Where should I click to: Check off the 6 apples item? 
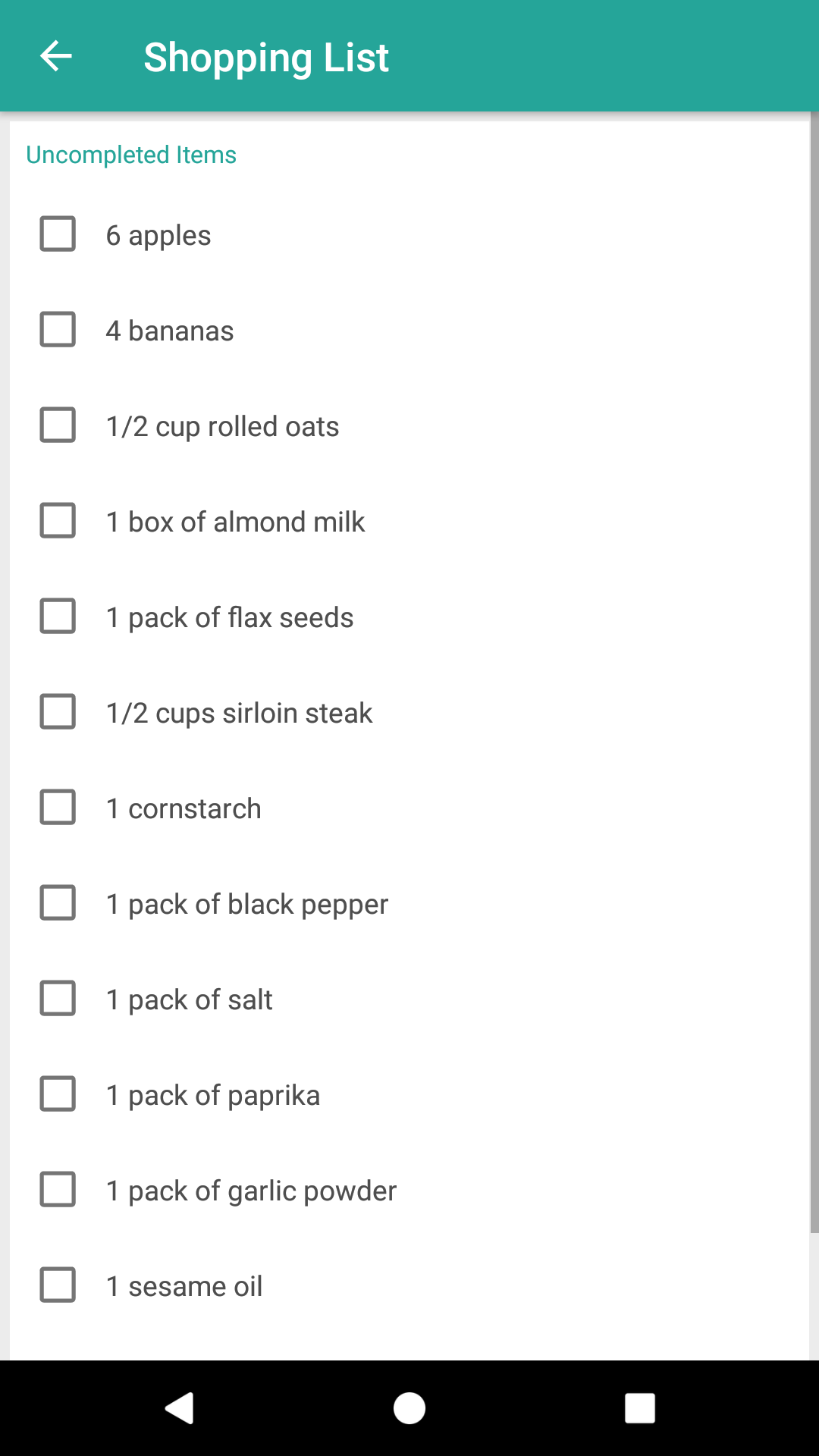[58, 234]
